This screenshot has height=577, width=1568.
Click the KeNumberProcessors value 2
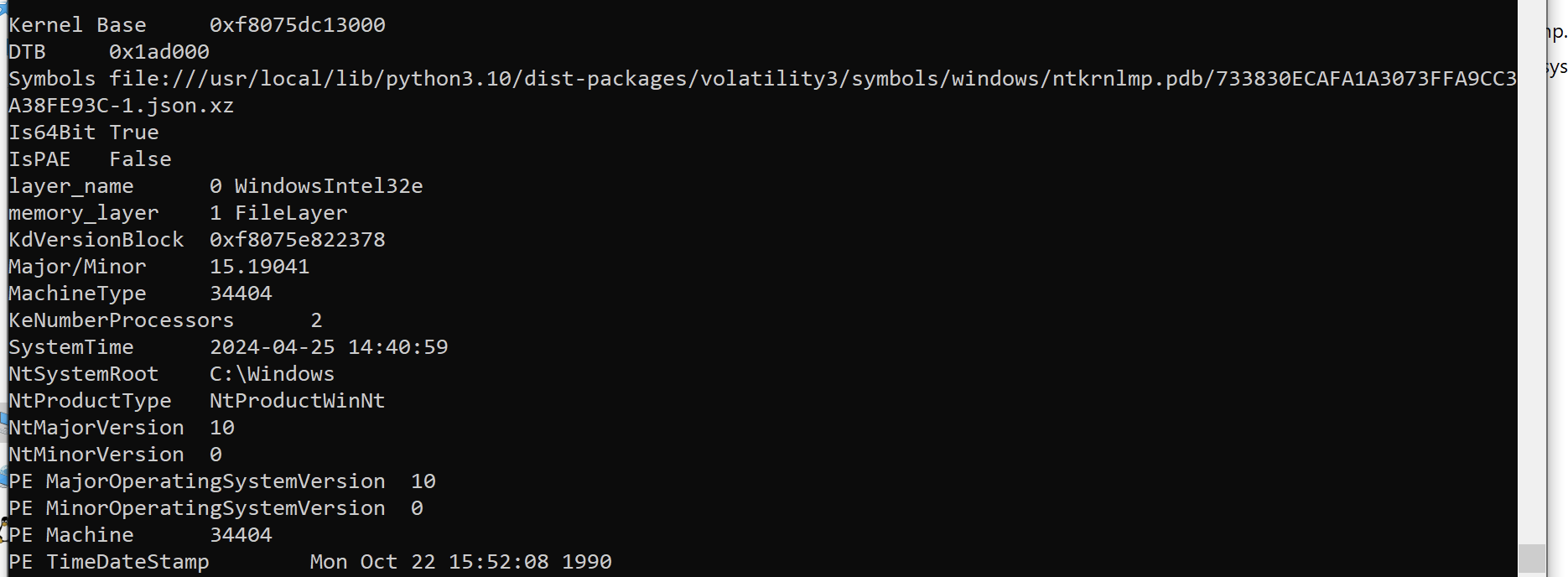pyautogui.click(x=316, y=320)
